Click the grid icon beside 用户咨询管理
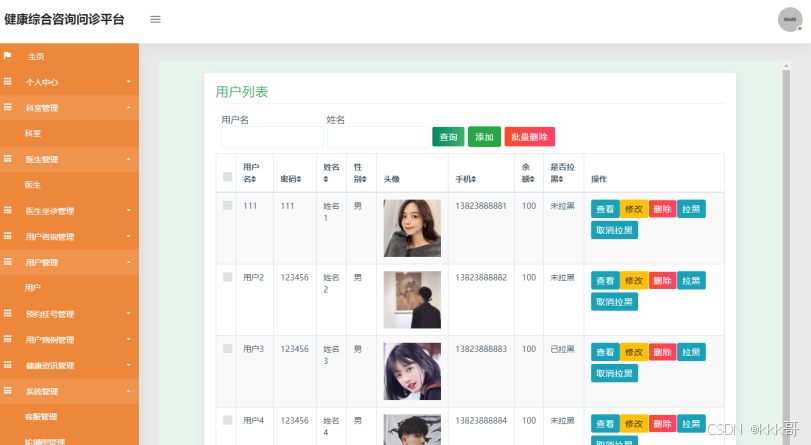Viewport: 811px width, 445px height. [x=7, y=236]
